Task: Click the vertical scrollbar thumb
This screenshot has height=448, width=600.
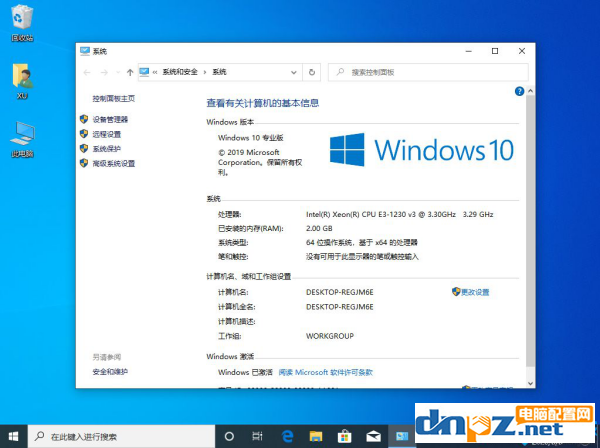Action: tap(530, 231)
